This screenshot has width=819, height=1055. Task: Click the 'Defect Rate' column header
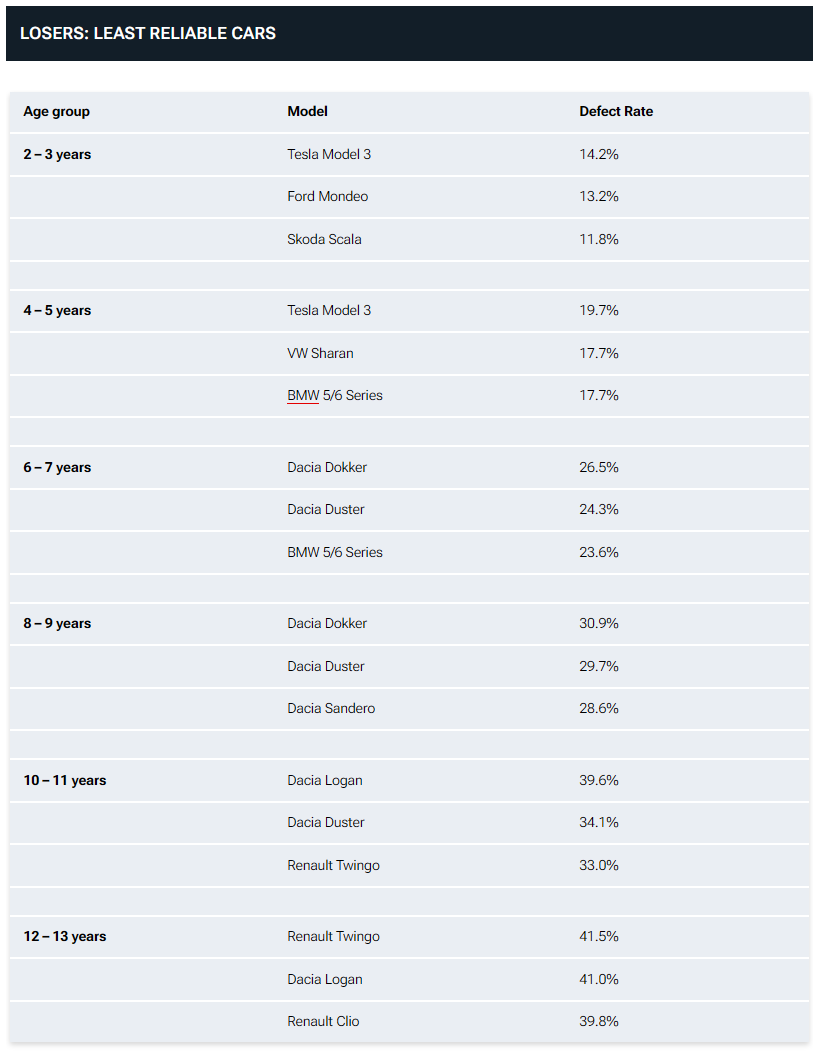tap(616, 111)
